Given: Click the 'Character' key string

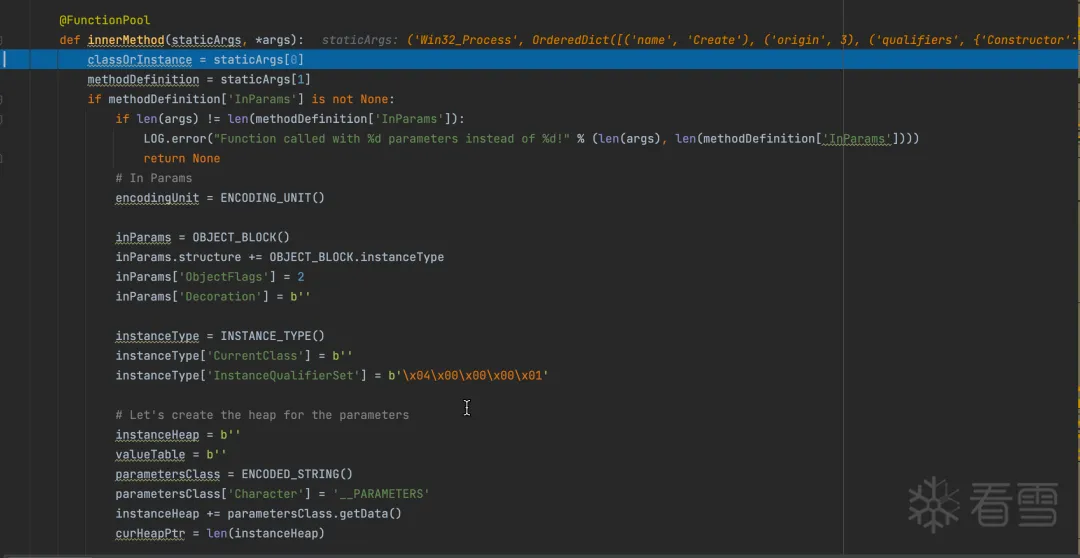Looking at the screenshot, I should (266, 494).
